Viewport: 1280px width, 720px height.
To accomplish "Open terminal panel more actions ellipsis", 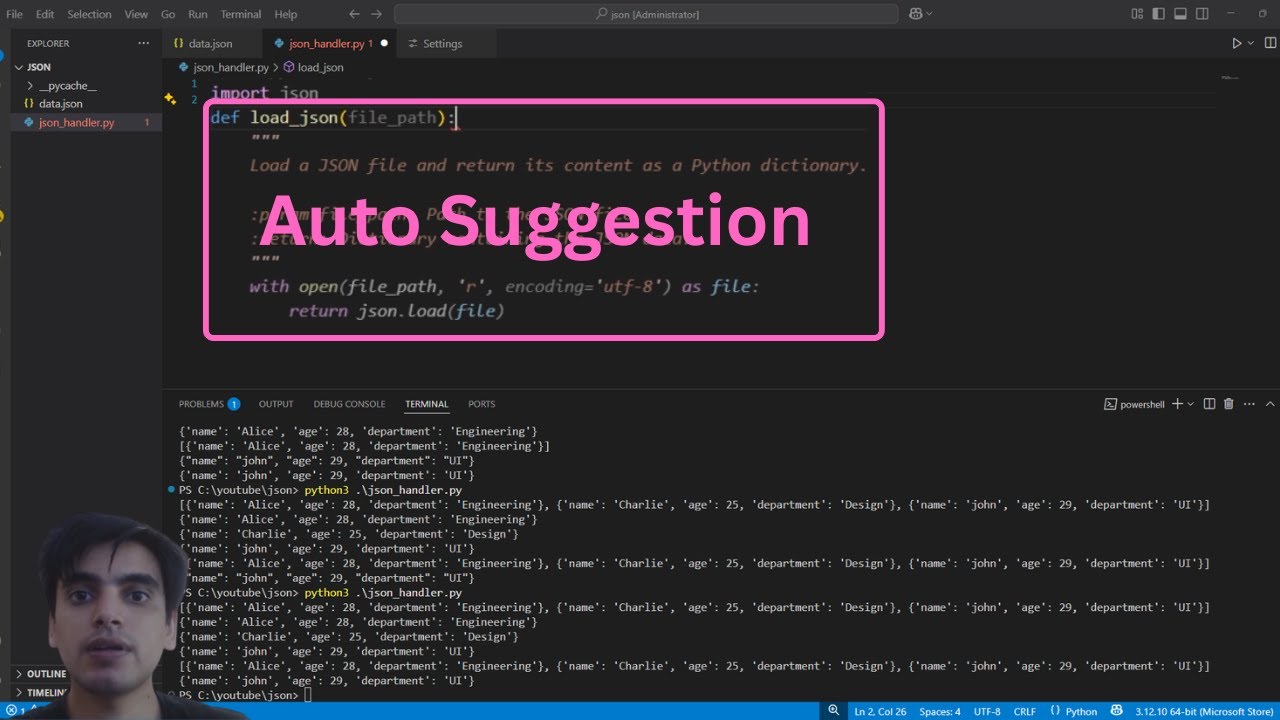I will coord(1249,404).
